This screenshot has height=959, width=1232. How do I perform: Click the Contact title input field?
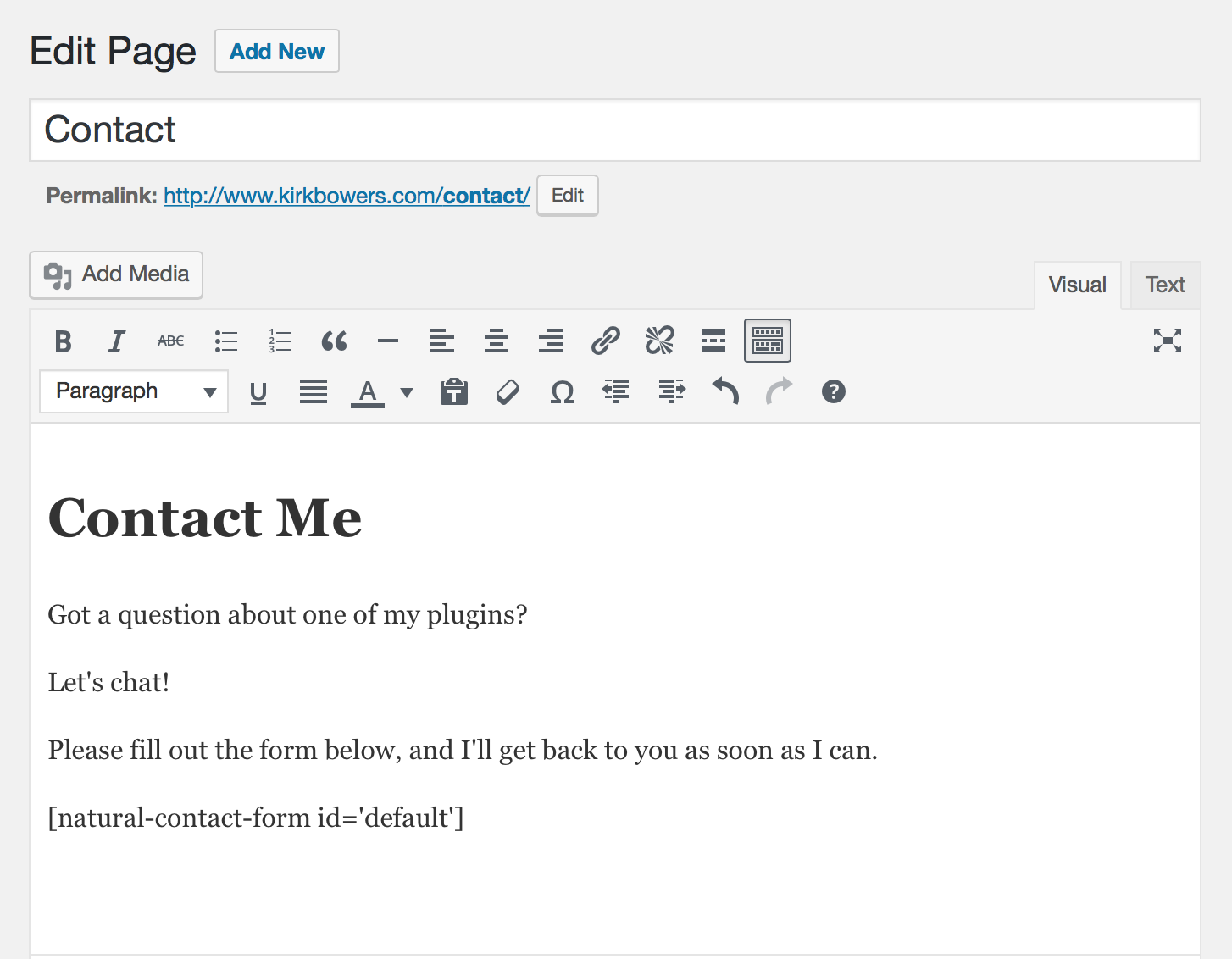click(x=615, y=130)
